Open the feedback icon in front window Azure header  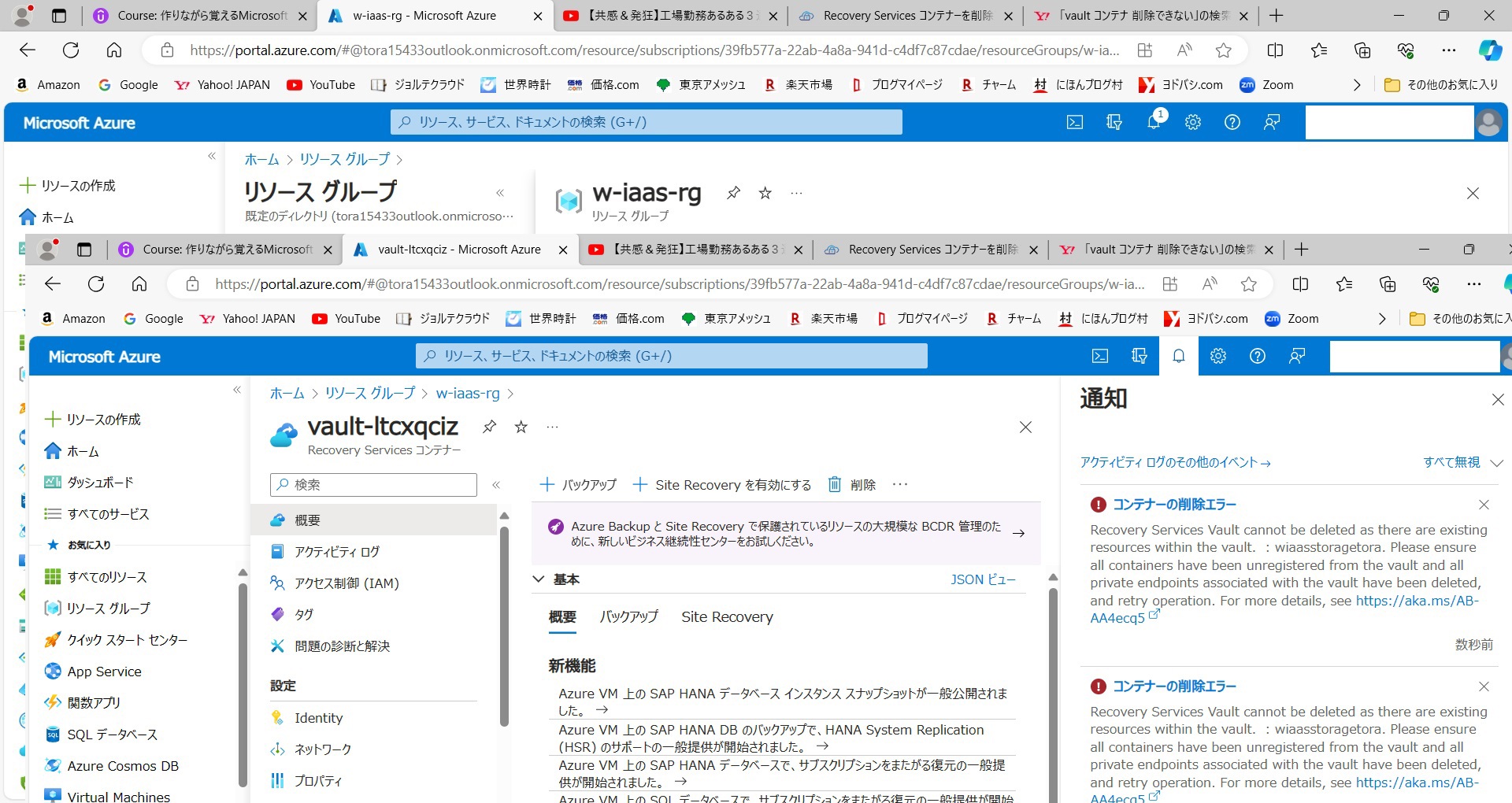pos(1297,356)
